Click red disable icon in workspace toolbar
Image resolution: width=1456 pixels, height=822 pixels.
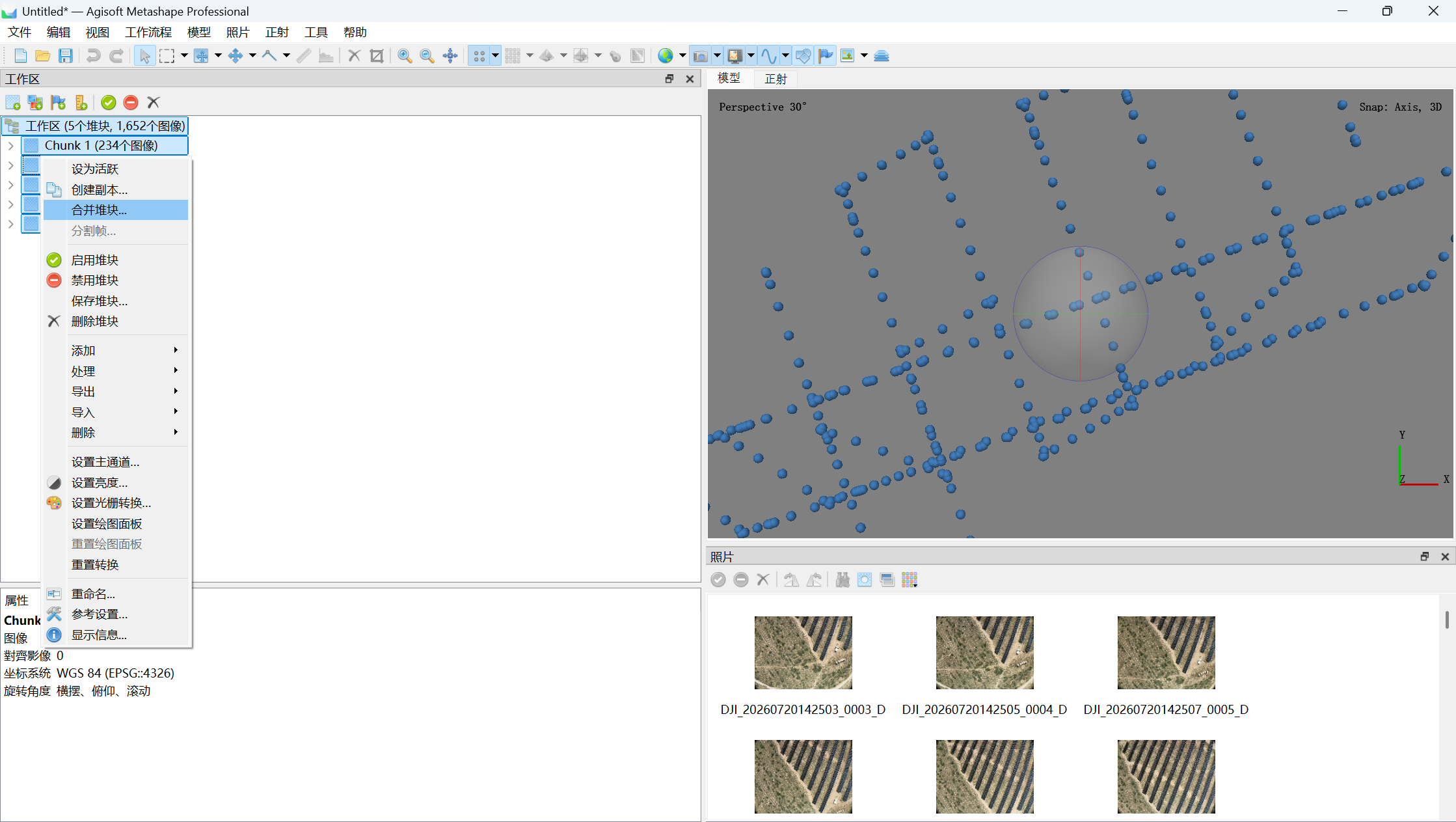131,103
